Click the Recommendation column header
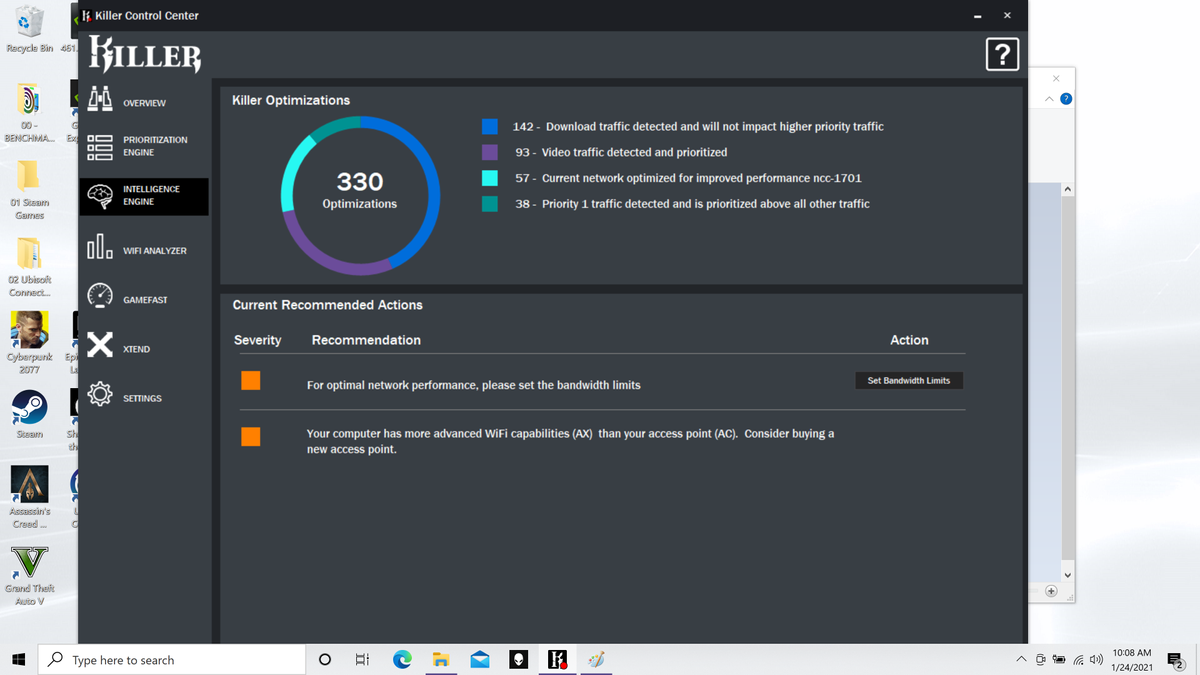Screen dimensions: 1200x675 click(x=366, y=340)
